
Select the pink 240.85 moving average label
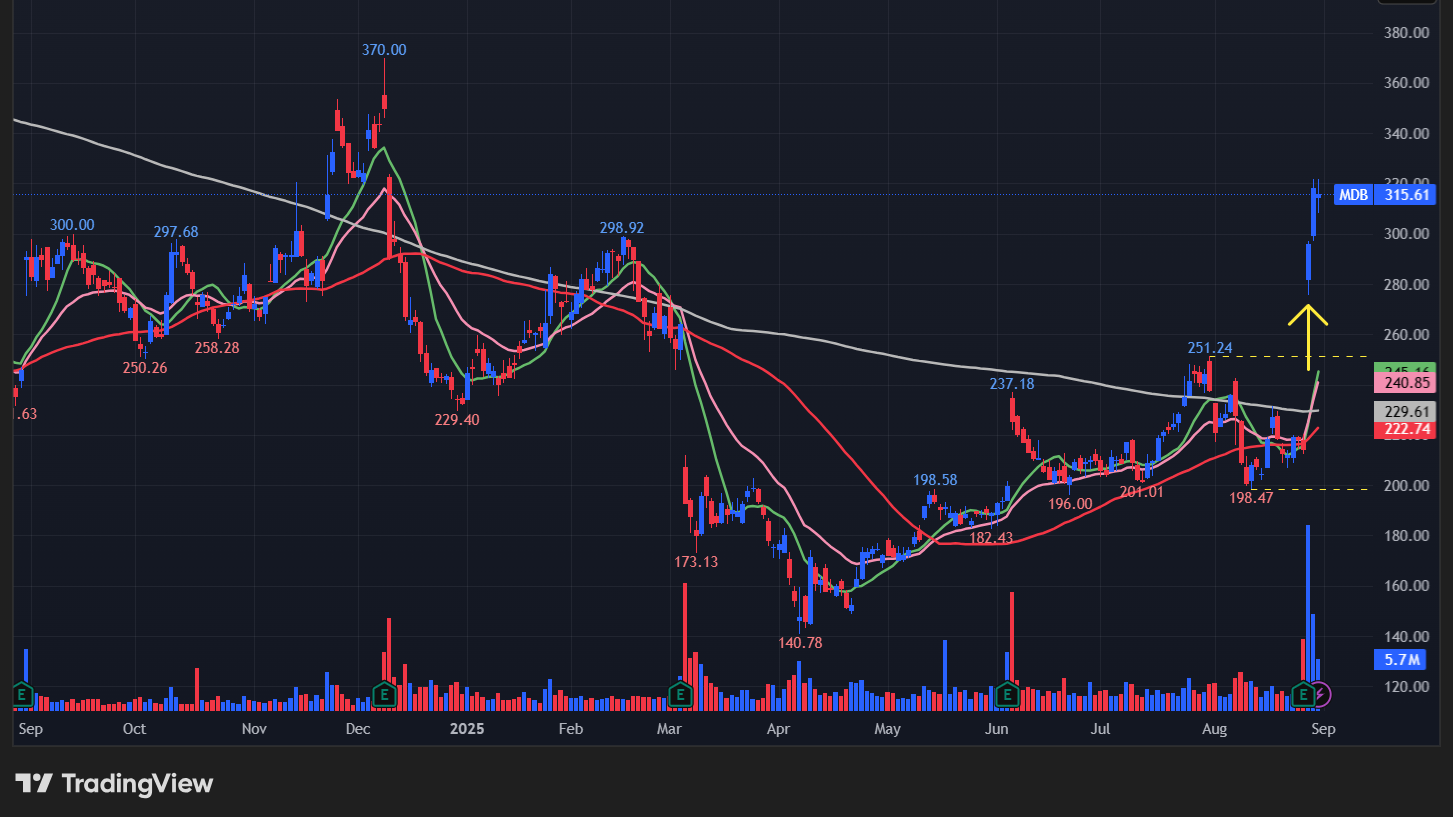pos(1407,382)
